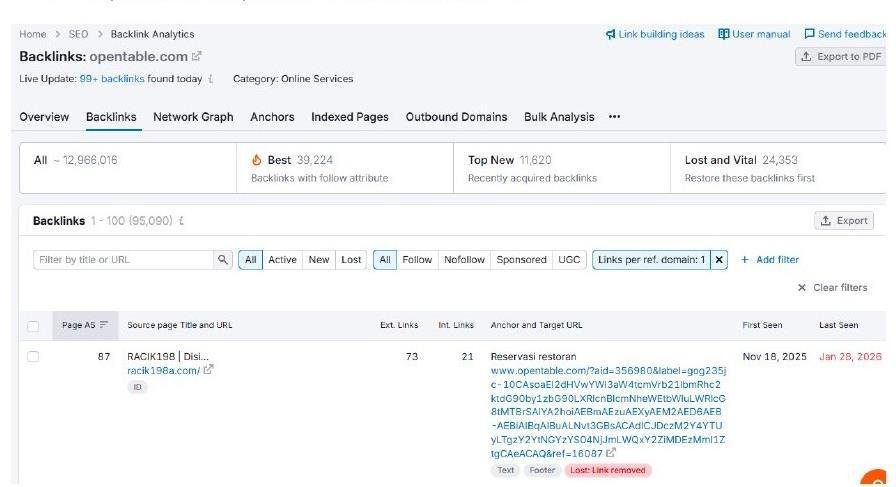896x487 pixels.
Task: Click the Send feedback chat icon
Action: pyautogui.click(x=809, y=34)
